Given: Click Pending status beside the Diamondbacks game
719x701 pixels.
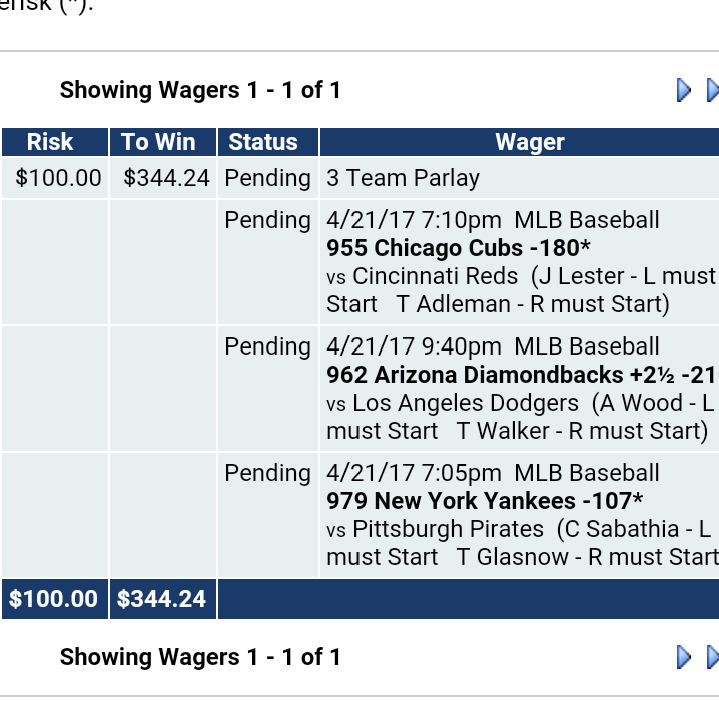Looking at the screenshot, I should (268, 347).
